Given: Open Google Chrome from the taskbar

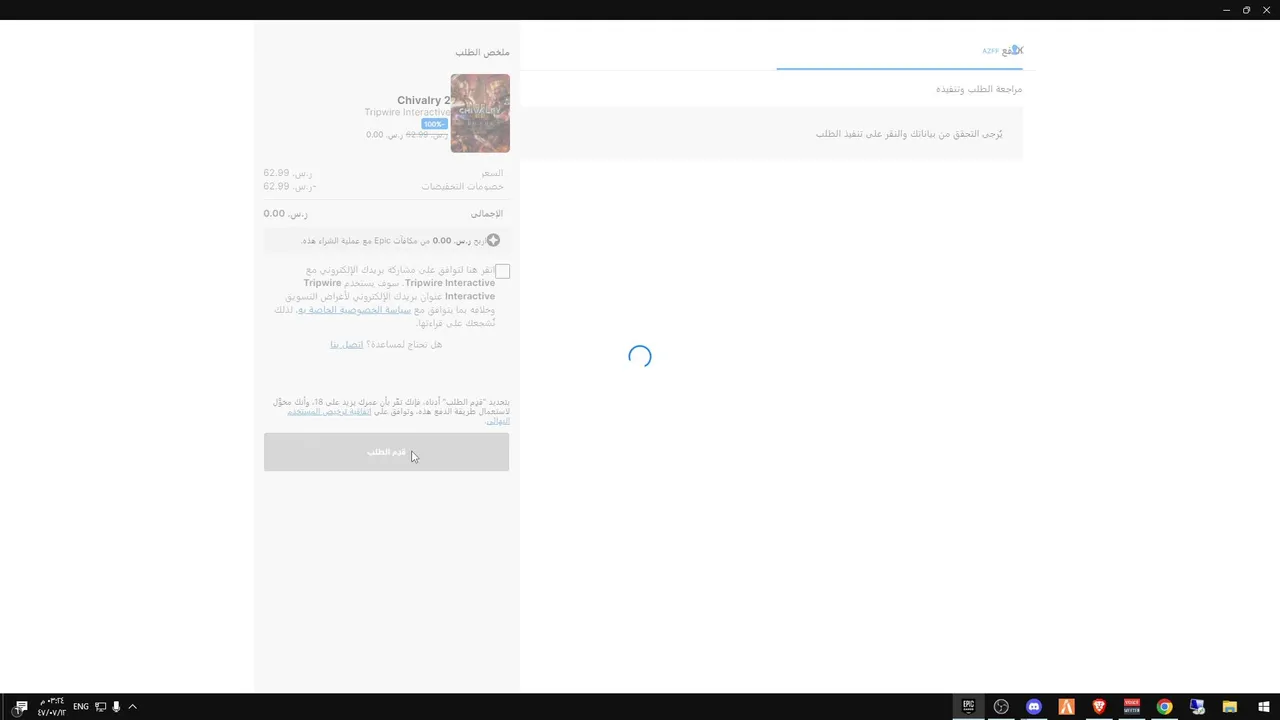Looking at the screenshot, I should (1164, 707).
